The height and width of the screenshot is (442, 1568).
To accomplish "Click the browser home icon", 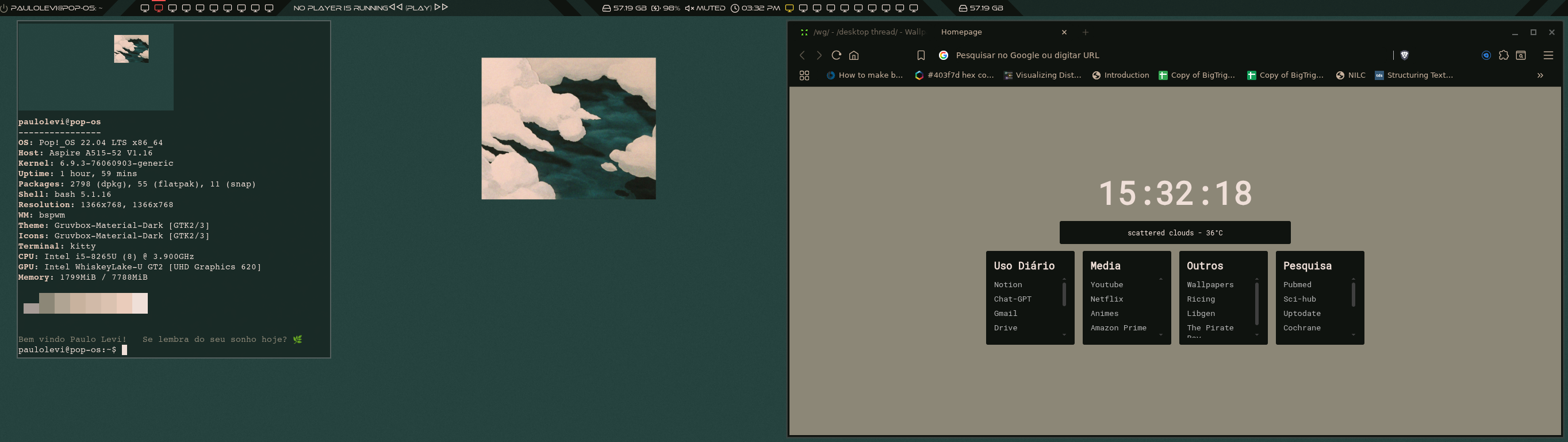I will pos(854,55).
